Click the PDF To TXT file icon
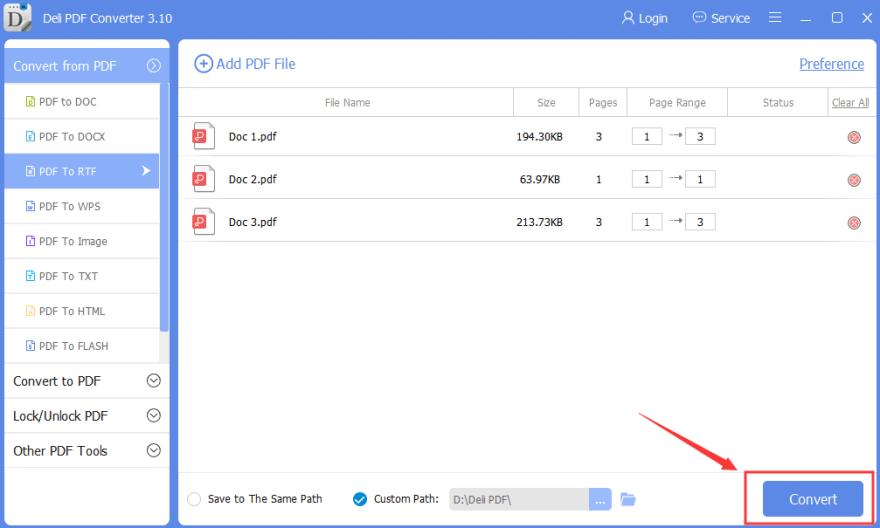 coord(30,276)
